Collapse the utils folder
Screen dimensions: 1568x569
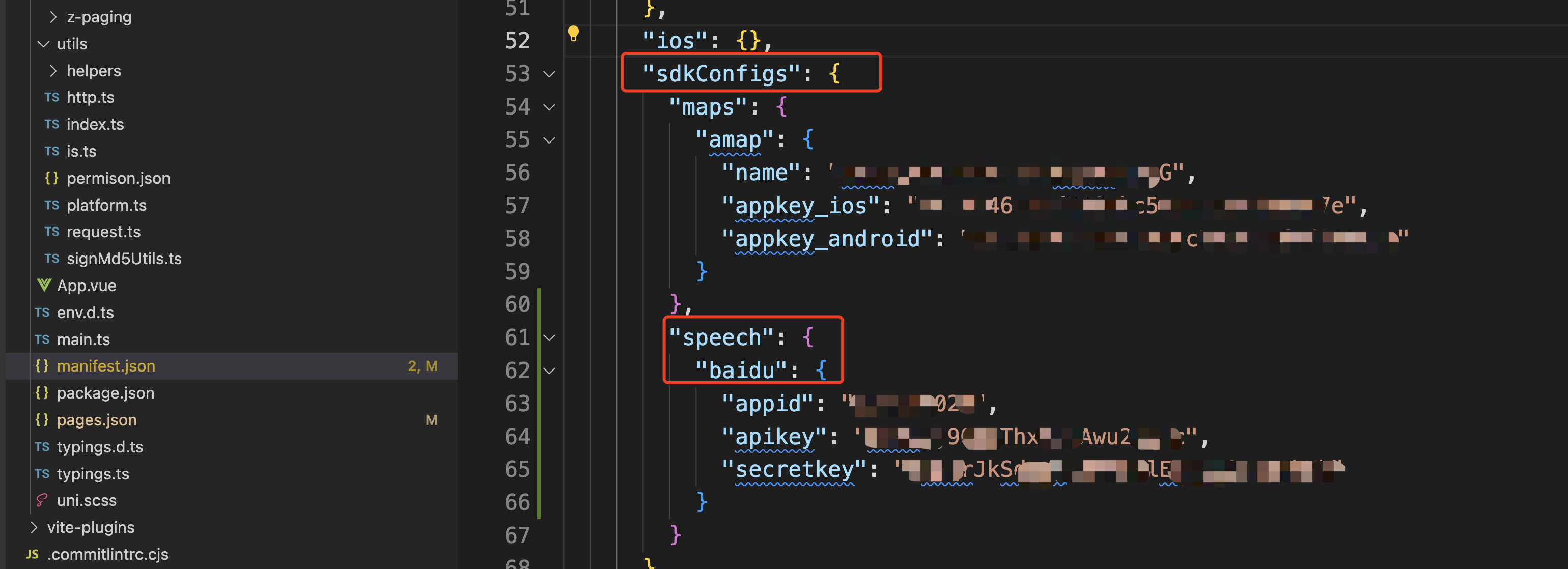(x=43, y=44)
